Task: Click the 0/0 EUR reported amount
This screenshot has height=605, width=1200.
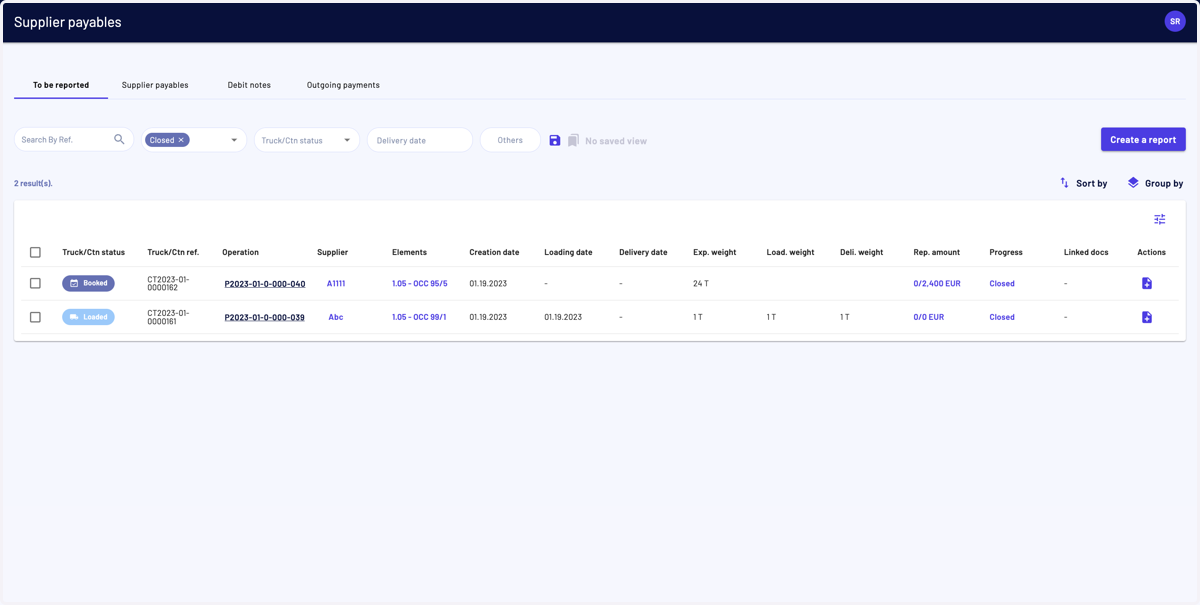Action: click(928, 317)
